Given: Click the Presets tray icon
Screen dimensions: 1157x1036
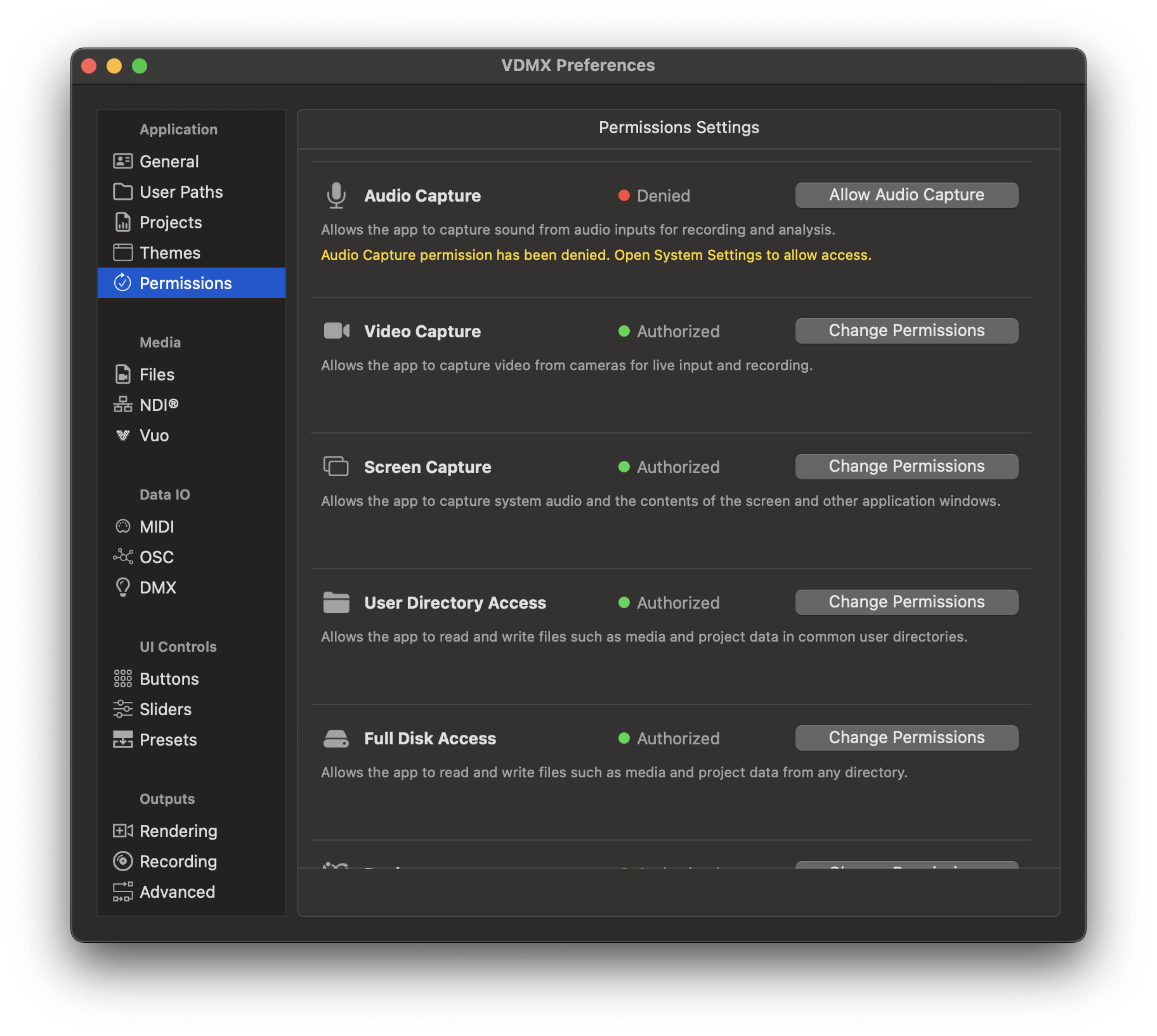Looking at the screenshot, I should [122, 739].
